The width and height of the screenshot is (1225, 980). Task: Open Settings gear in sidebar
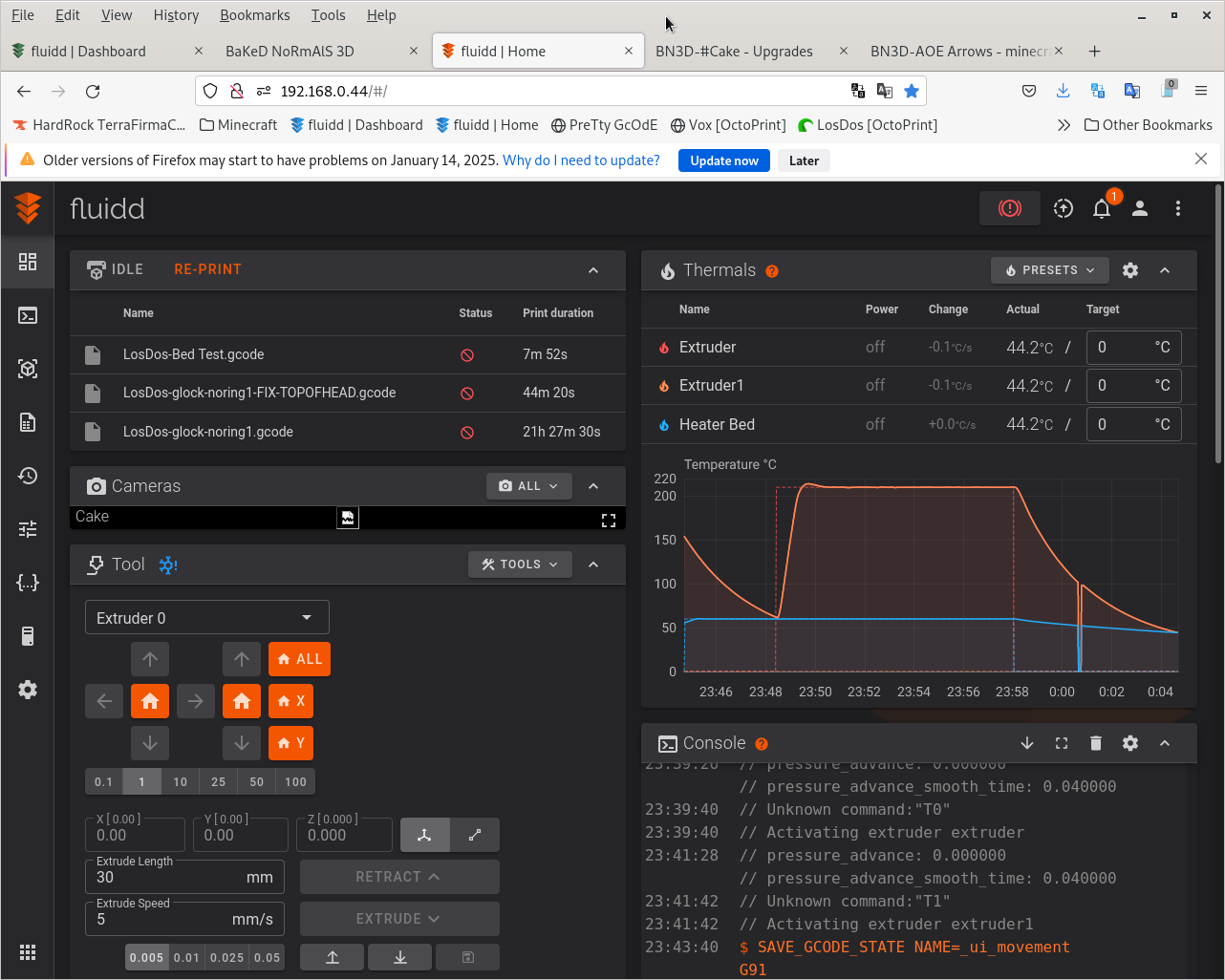tap(28, 690)
